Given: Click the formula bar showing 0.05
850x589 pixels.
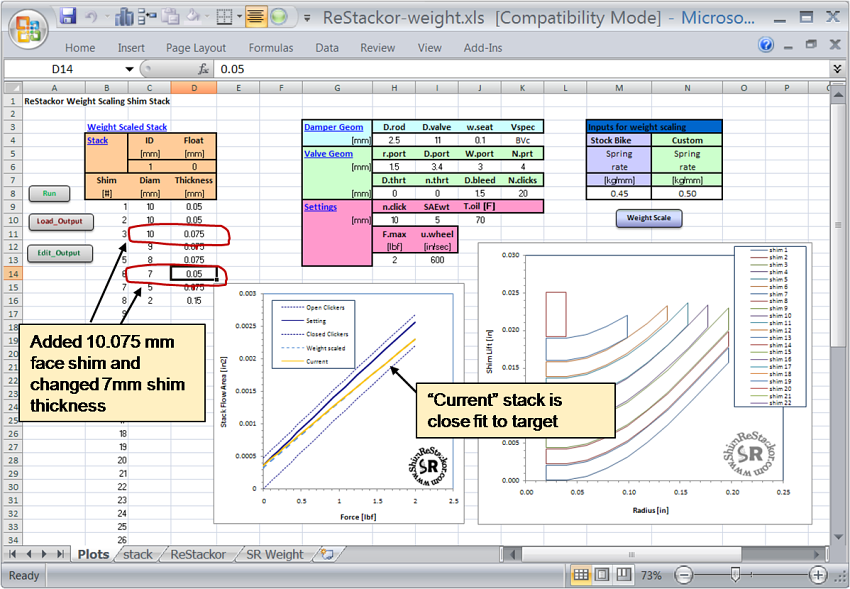Looking at the screenshot, I should tap(521, 69).
